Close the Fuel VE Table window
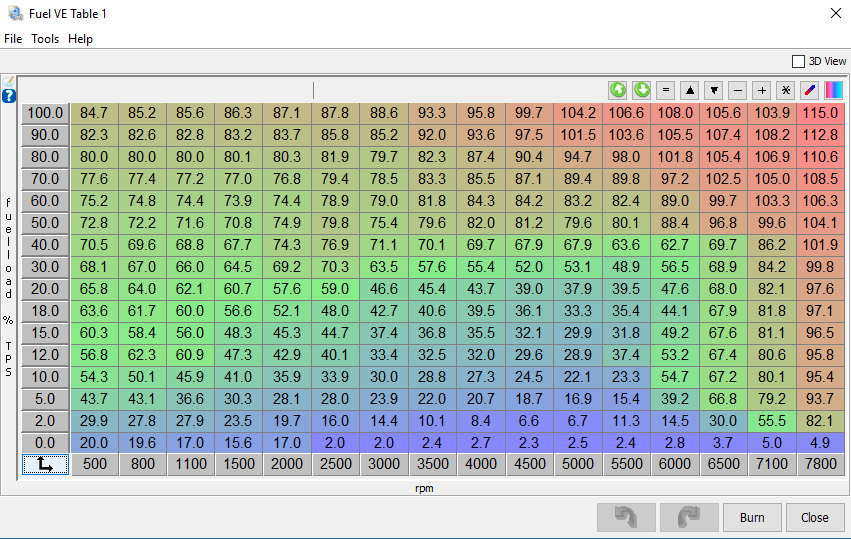Image resolution: width=851 pixels, height=539 pixels. pyautogui.click(x=836, y=14)
